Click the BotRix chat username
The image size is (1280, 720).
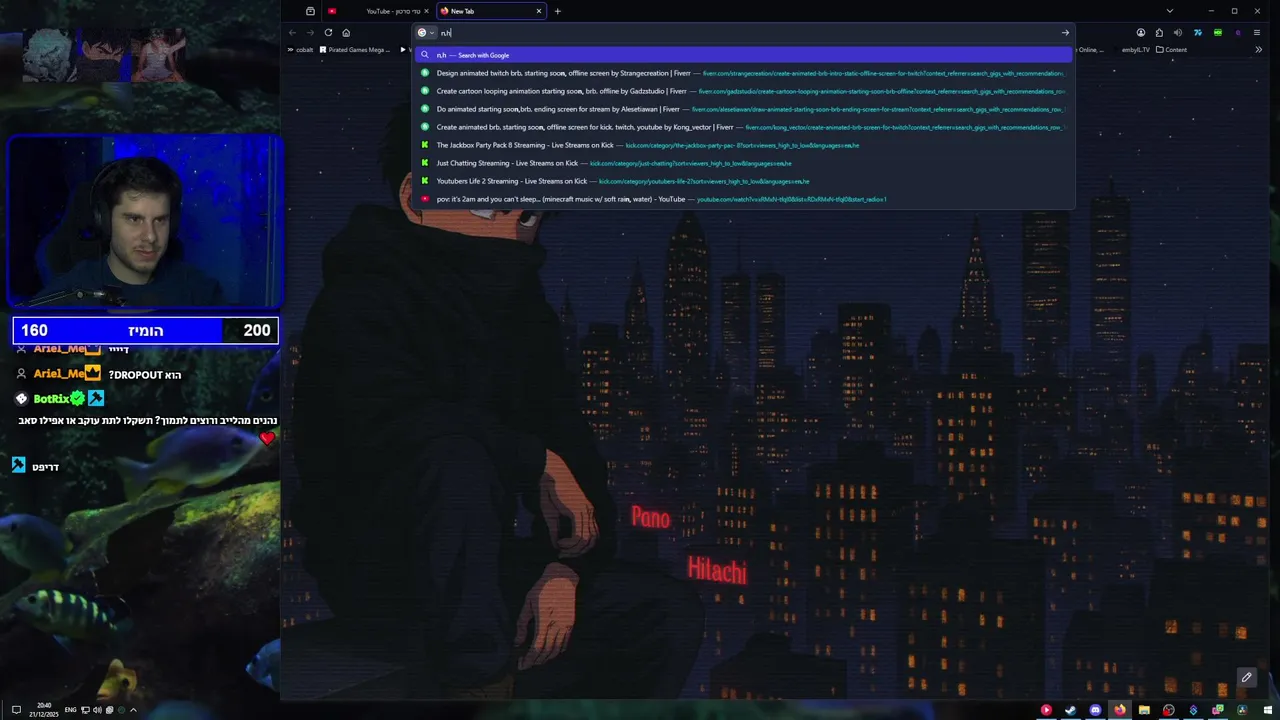50,399
